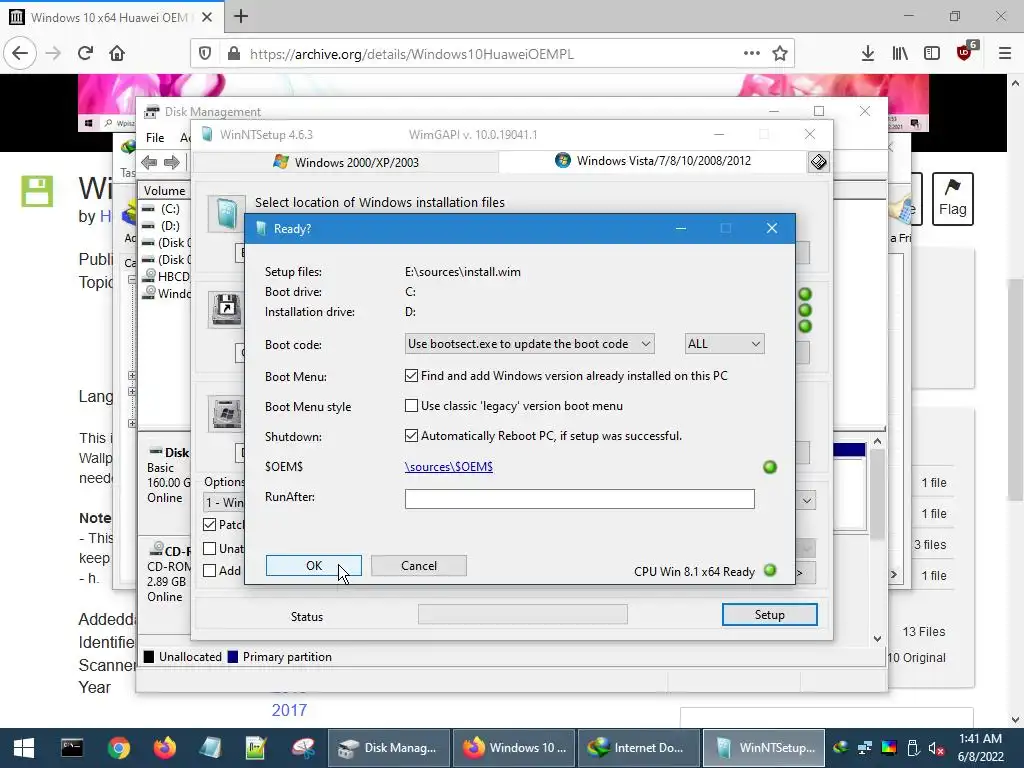The height and width of the screenshot is (768, 1024).
Task: Open the \sources\$OEM$ link
Action: click(x=449, y=466)
